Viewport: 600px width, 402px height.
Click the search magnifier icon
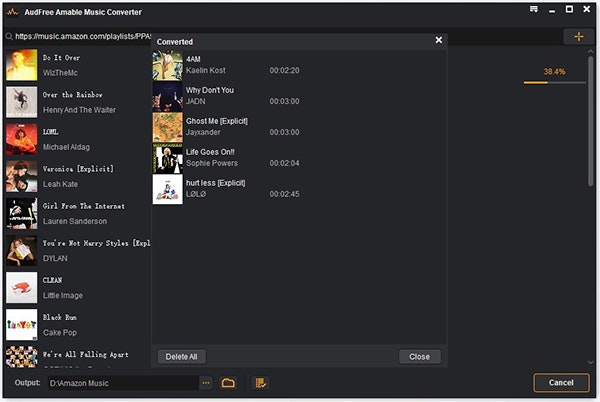9,36
